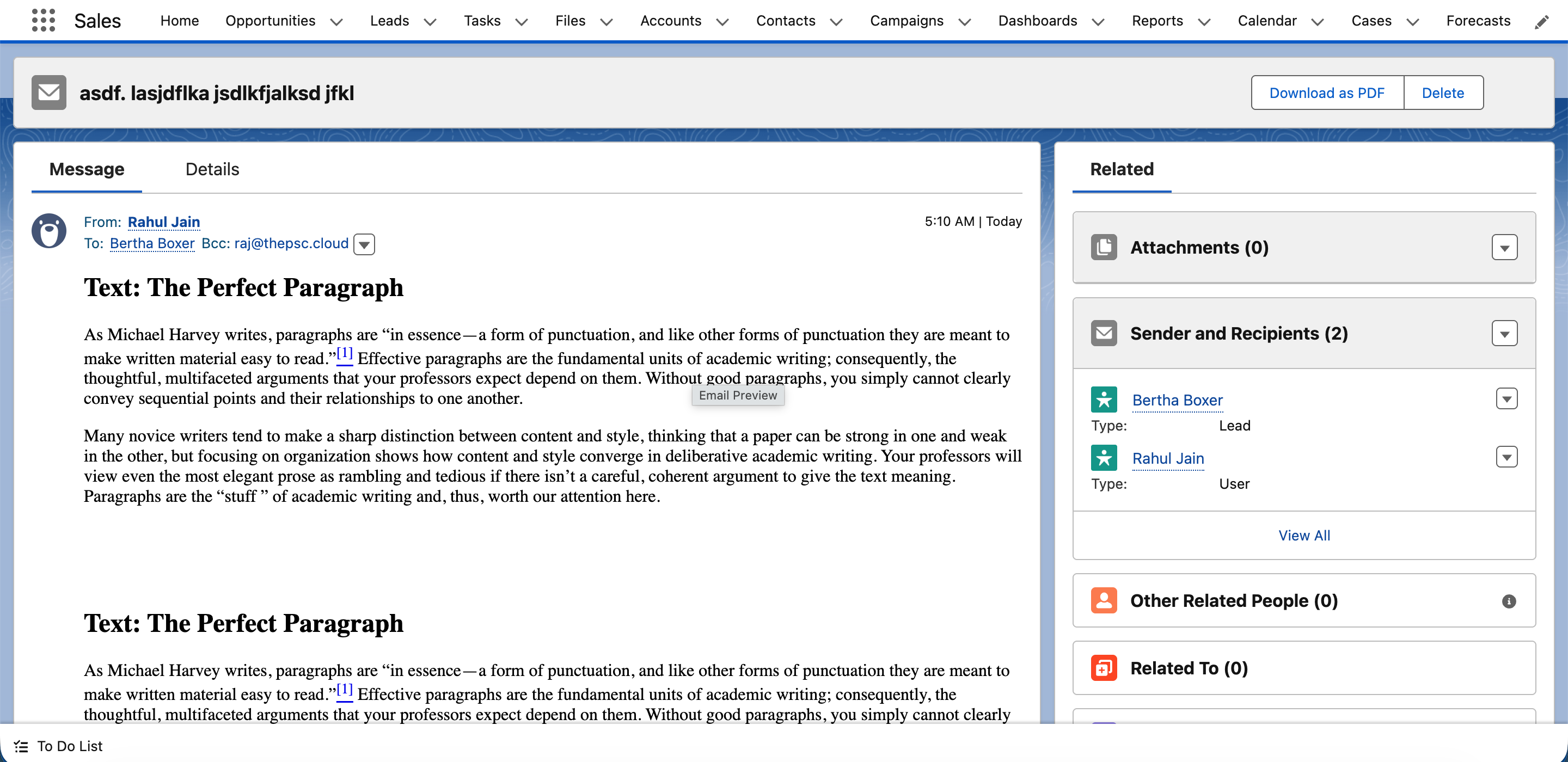Click the email envelope icon in header
Viewport: 1568px width, 762px height.
(x=48, y=93)
